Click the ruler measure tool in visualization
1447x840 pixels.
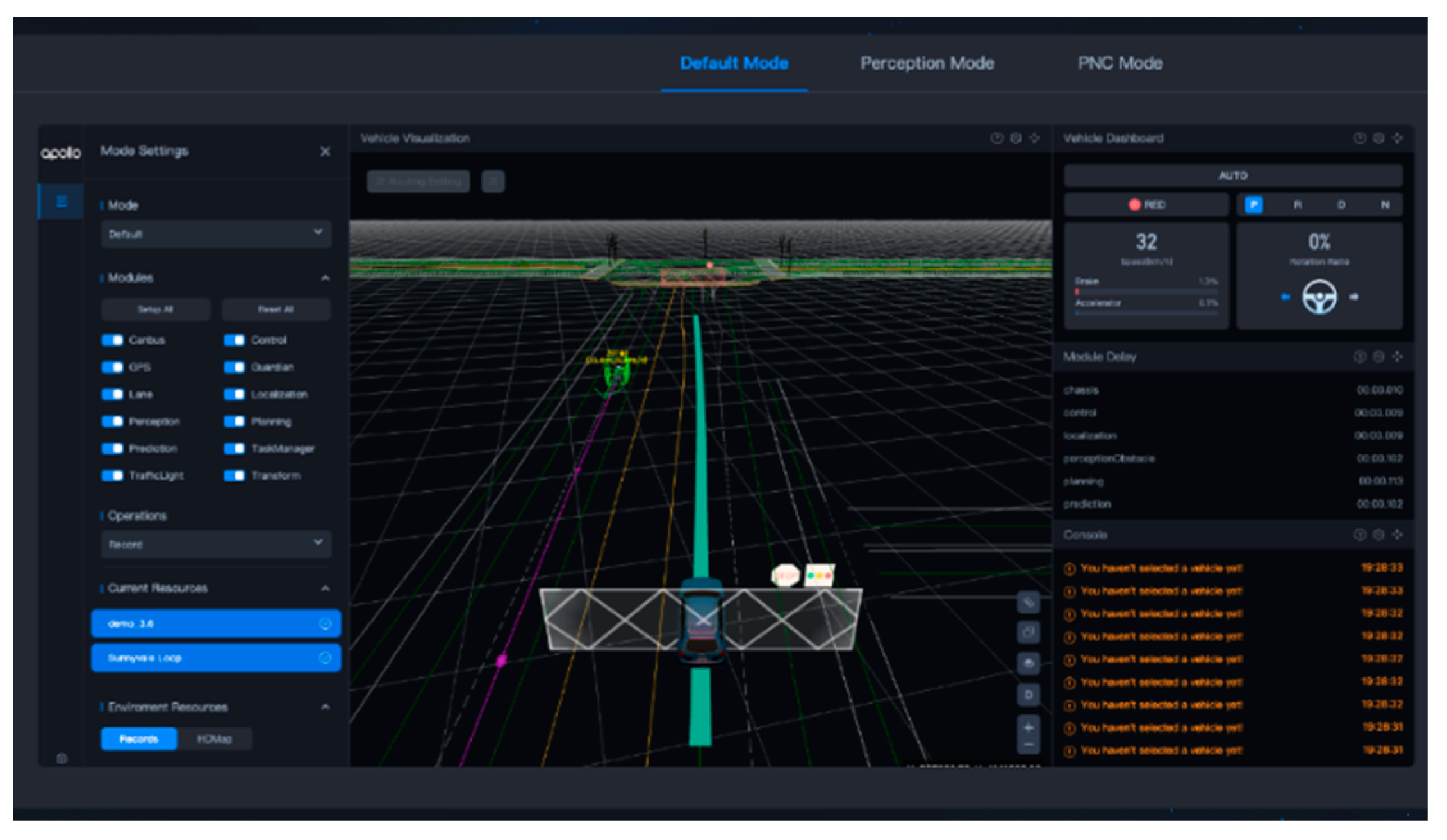point(1027,603)
